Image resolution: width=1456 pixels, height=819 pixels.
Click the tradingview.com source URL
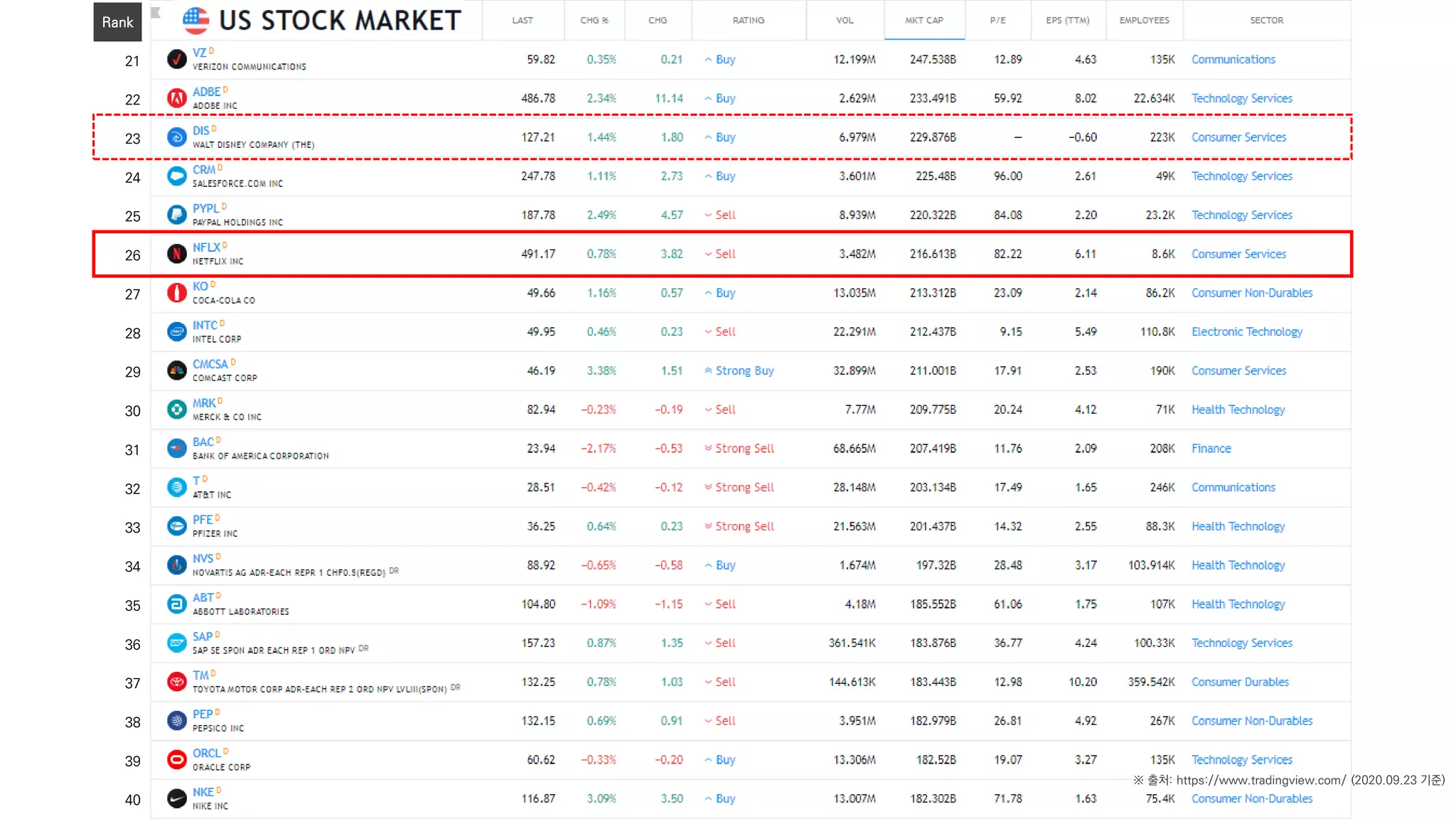click(x=1260, y=780)
